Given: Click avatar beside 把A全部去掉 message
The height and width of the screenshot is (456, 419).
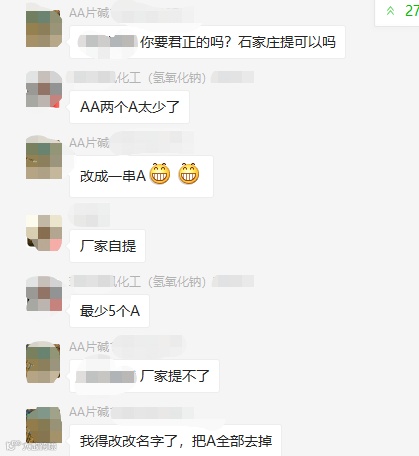Looking at the screenshot, I should [x=44, y=425].
